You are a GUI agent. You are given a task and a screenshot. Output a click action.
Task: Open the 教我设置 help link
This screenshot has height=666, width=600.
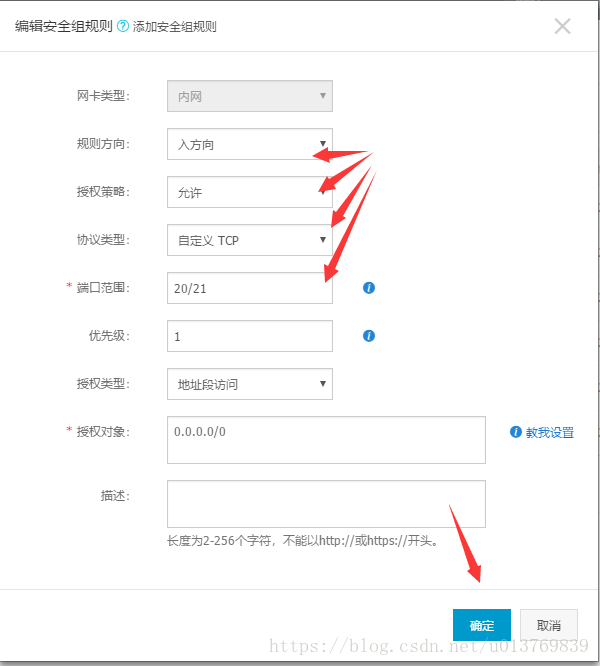click(x=549, y=432)
